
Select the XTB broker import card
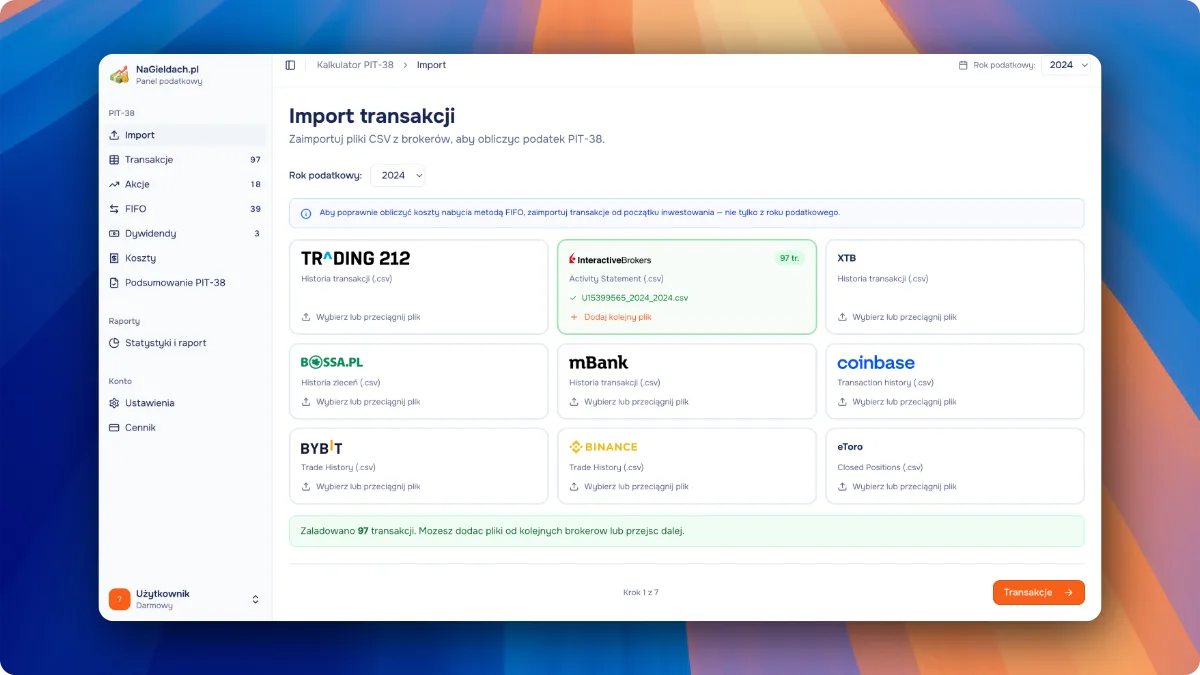click(954, 286)
